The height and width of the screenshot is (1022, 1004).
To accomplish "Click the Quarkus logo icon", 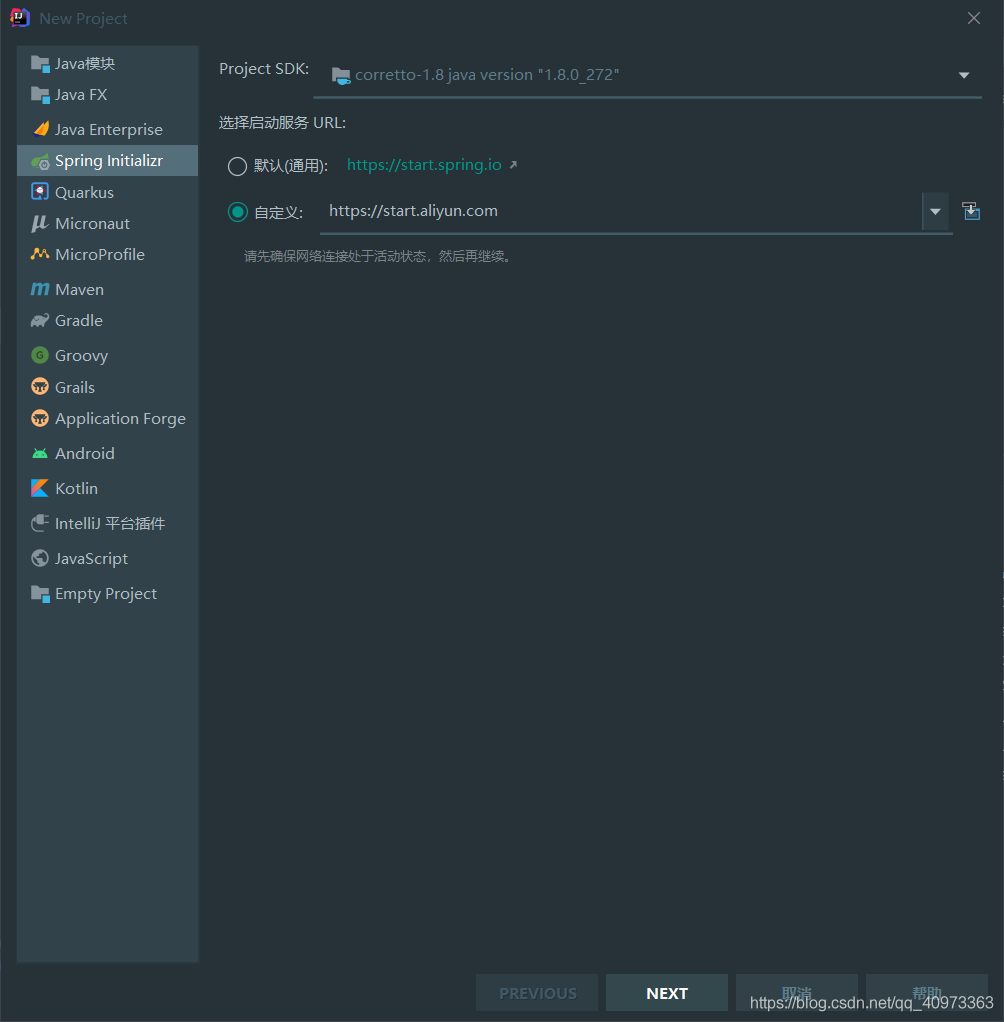I will click(40, 192).
